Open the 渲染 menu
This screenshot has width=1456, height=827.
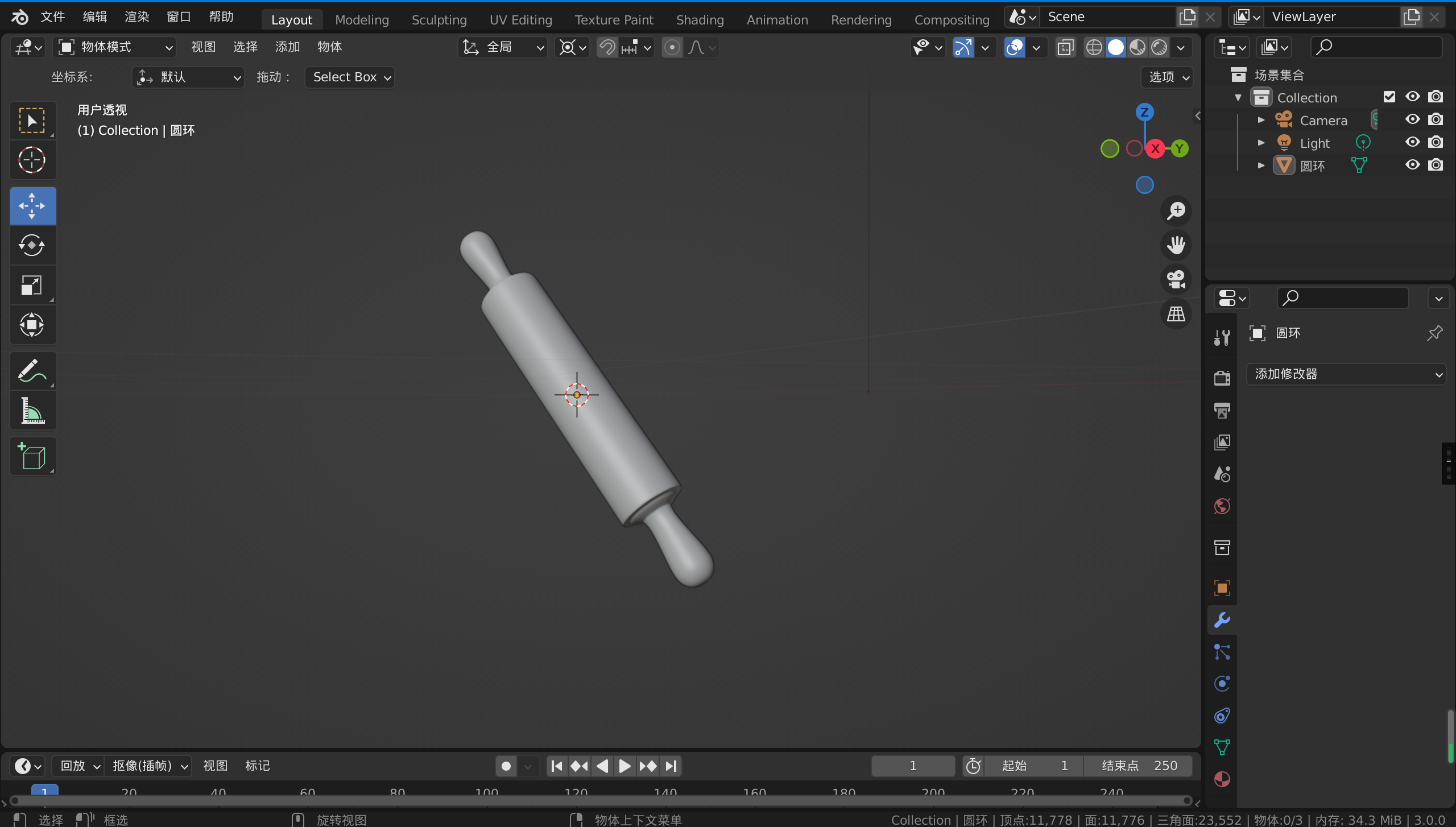(x=137, y=17)
